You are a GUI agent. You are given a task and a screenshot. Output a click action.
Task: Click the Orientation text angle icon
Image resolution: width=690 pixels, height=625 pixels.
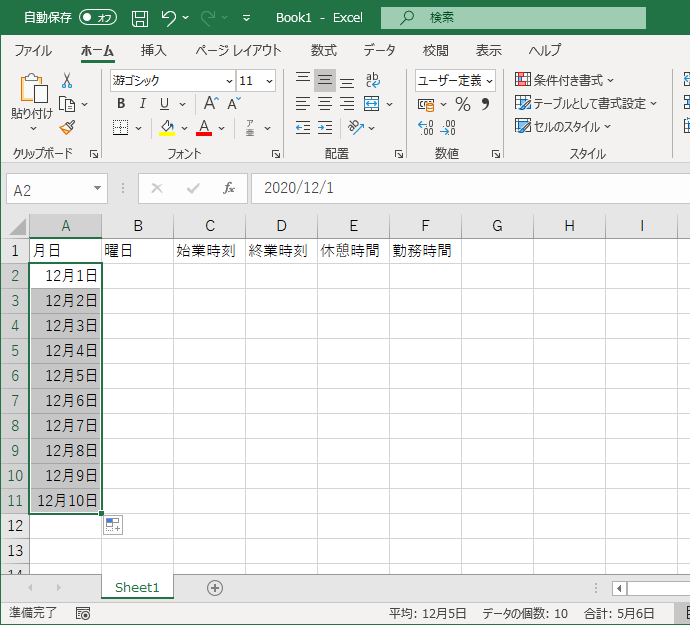(356, 128)
